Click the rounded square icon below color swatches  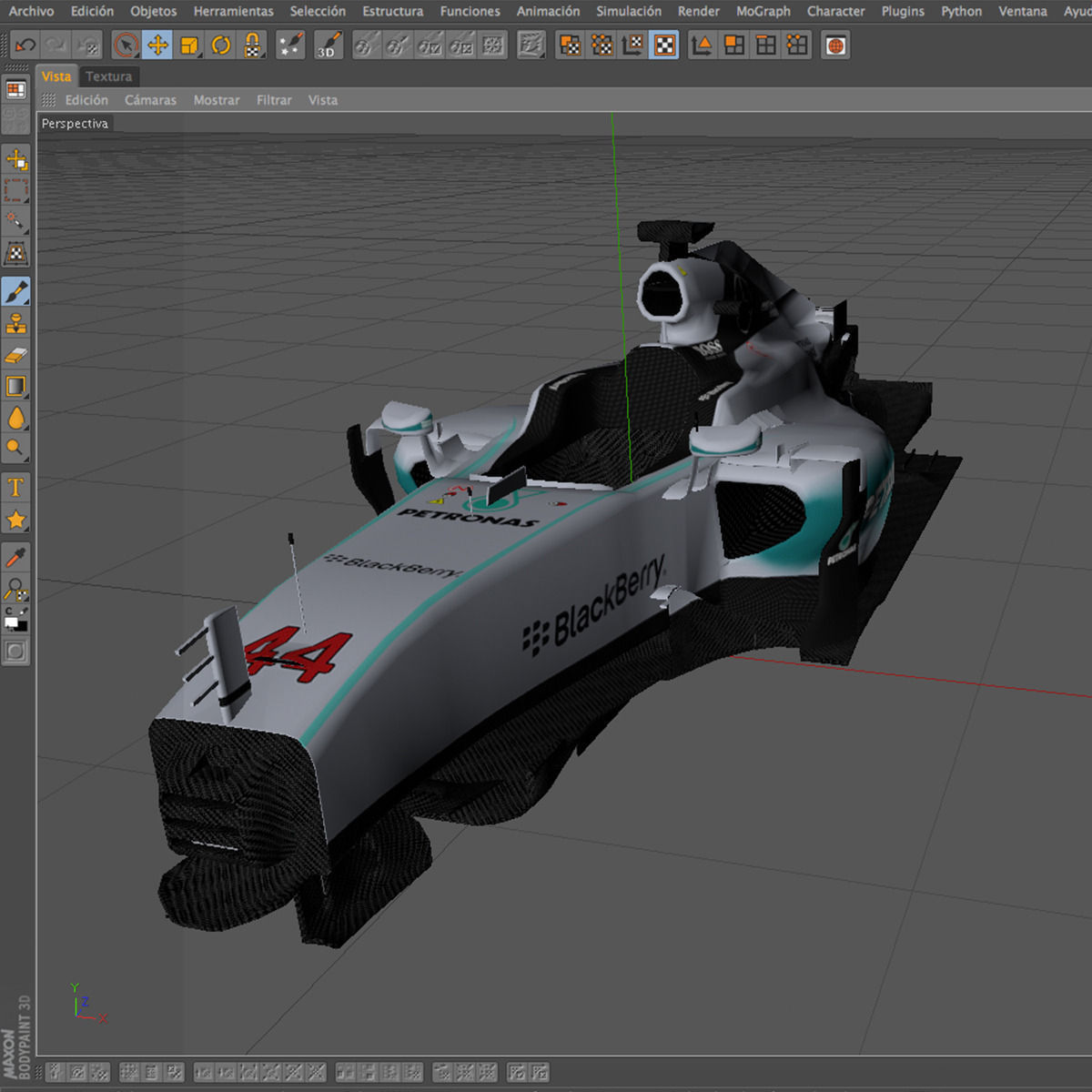point(16,651)
